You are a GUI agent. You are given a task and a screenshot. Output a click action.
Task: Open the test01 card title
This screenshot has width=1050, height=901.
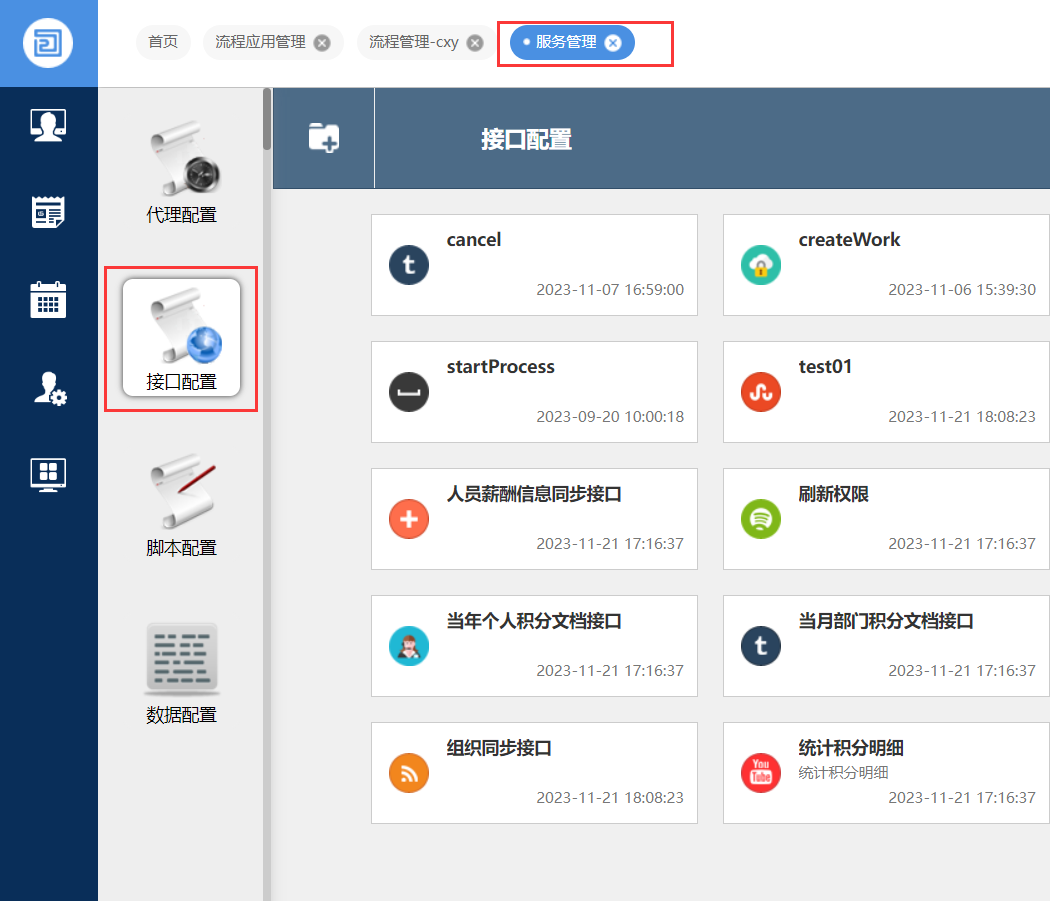825,367
